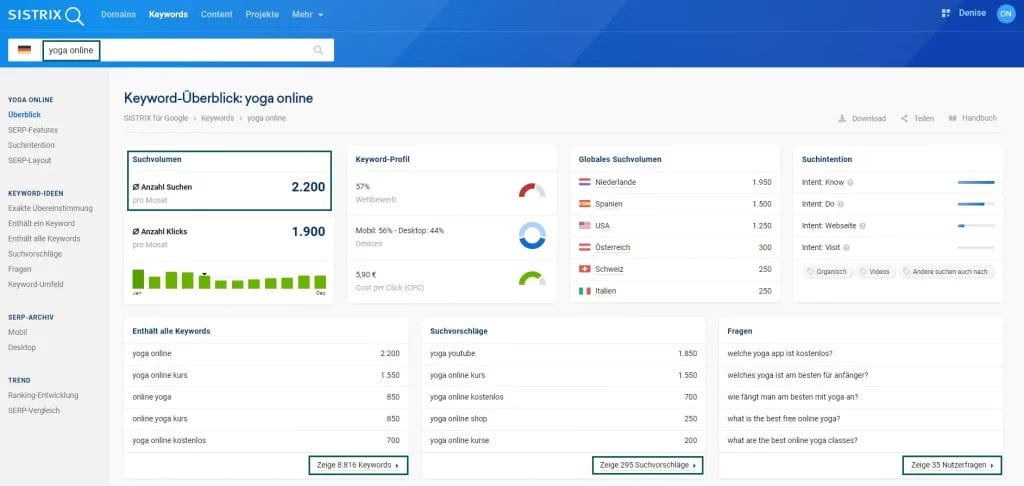1024x486 pixels.
Task: Click the Keywords breadcrumb link
Action: point(217,118)
